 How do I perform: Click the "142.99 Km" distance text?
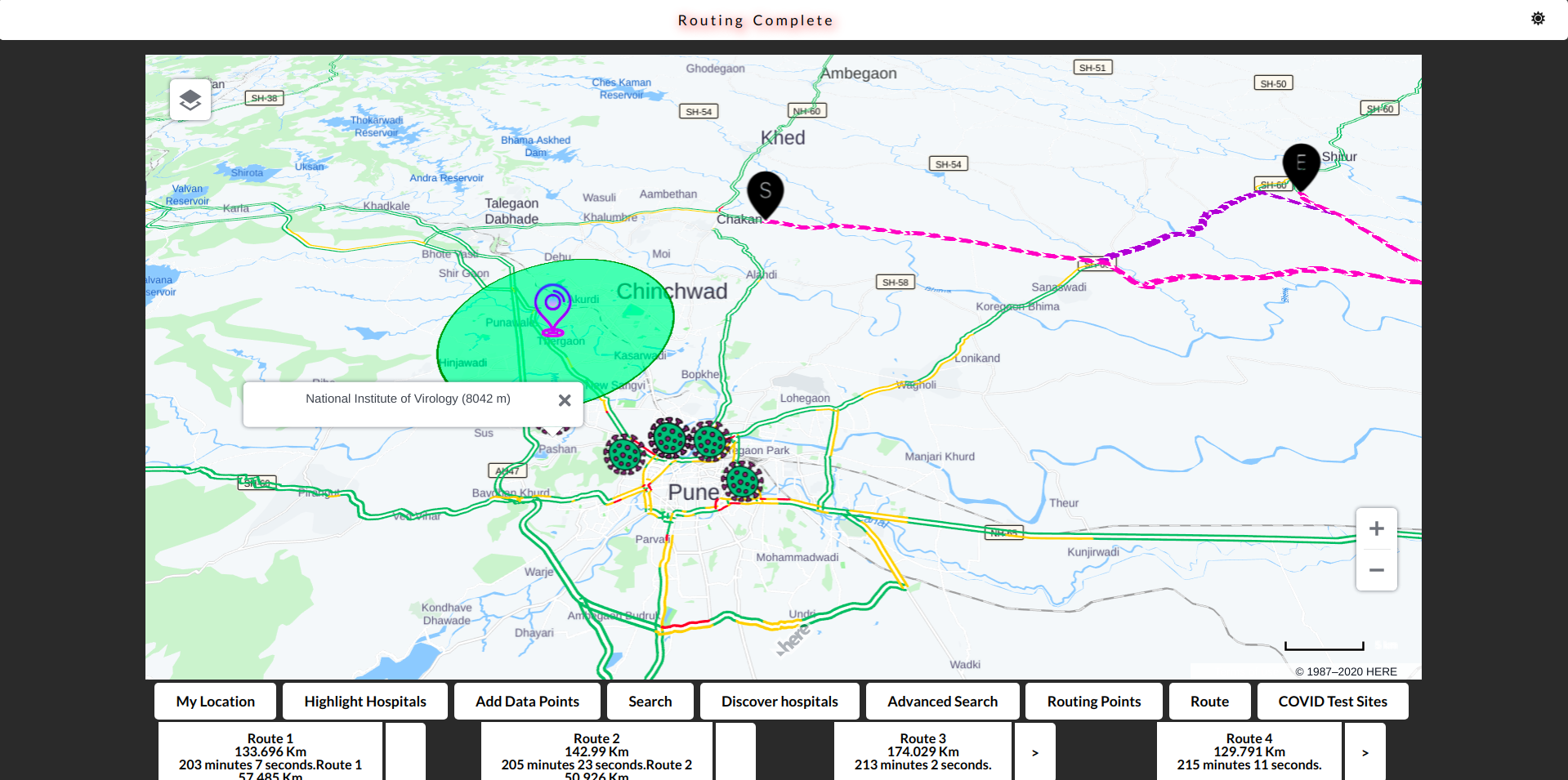[x=596, y=752]
